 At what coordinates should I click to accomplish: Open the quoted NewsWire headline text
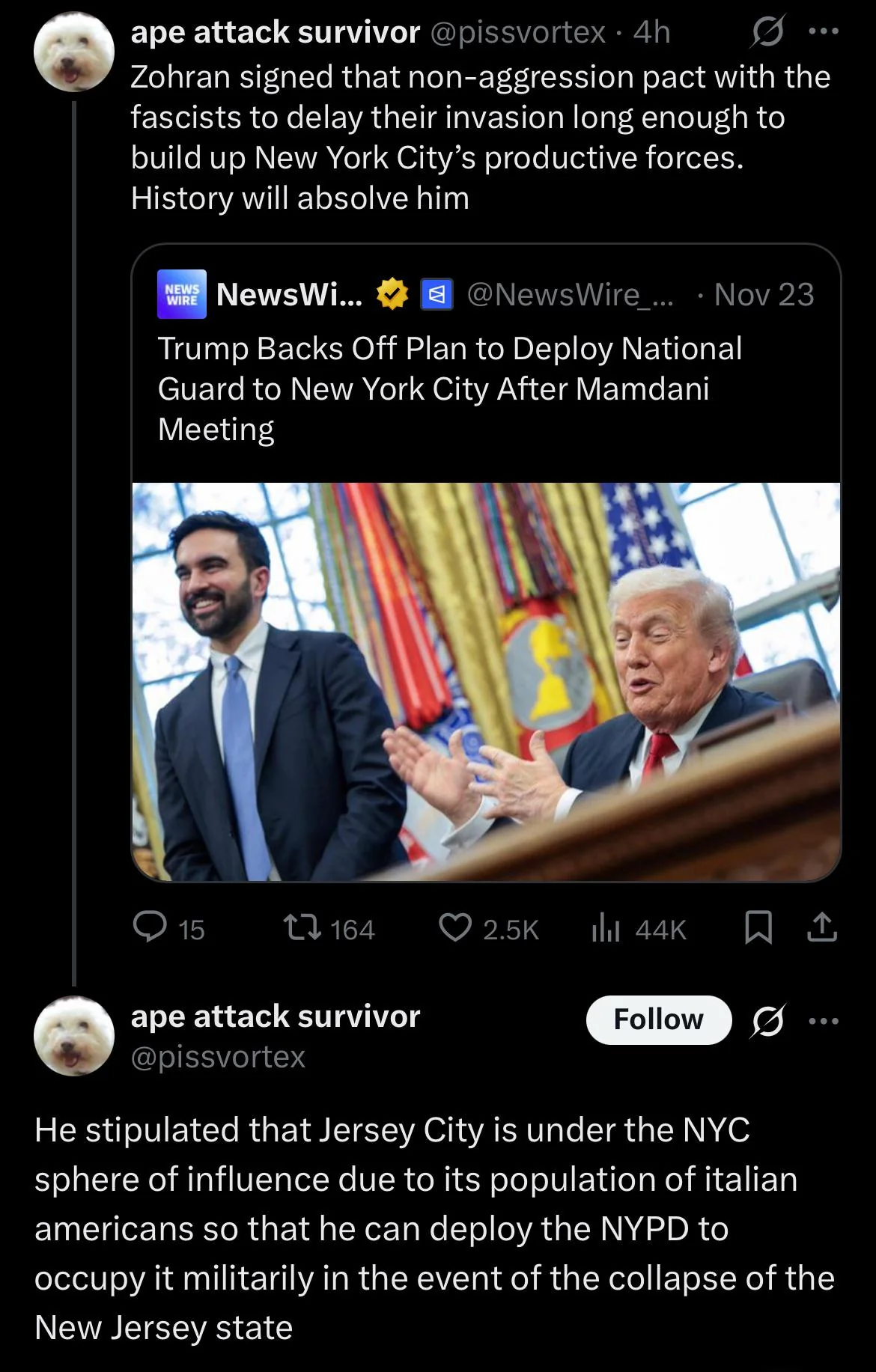tap(449, 388)
